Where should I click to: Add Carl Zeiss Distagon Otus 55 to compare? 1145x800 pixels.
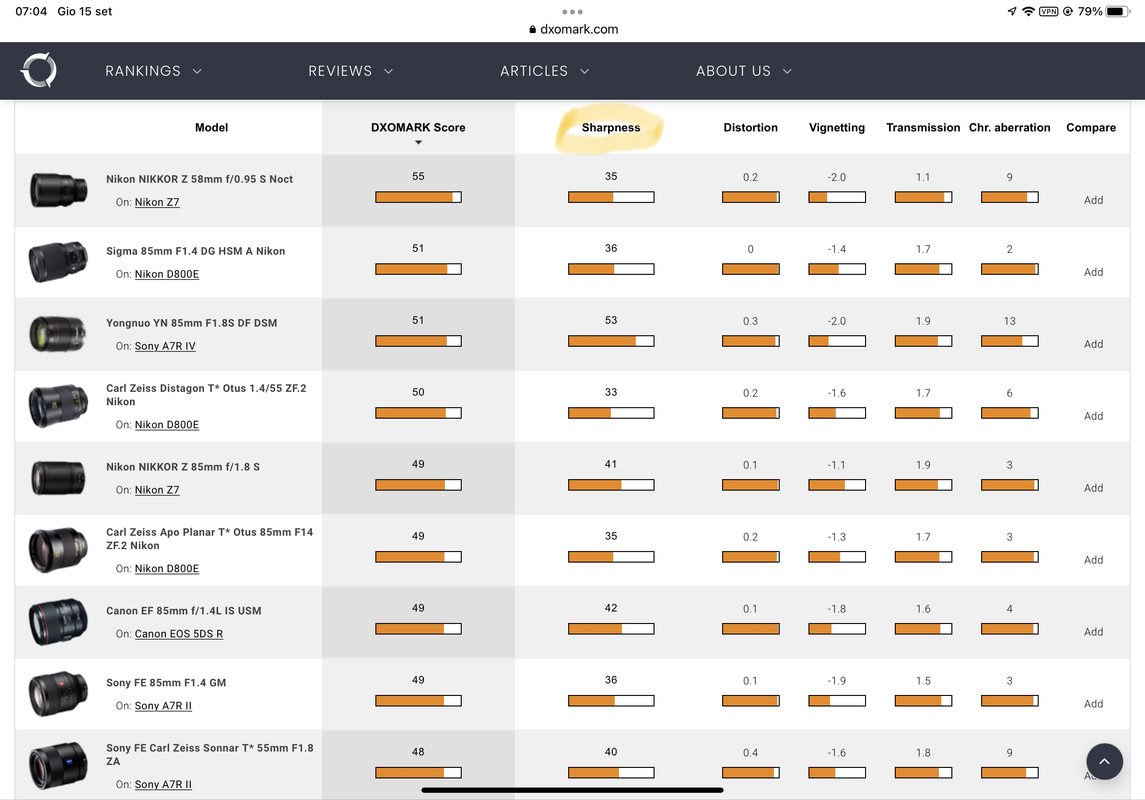pyautogui.click(x=1093, y=416)
